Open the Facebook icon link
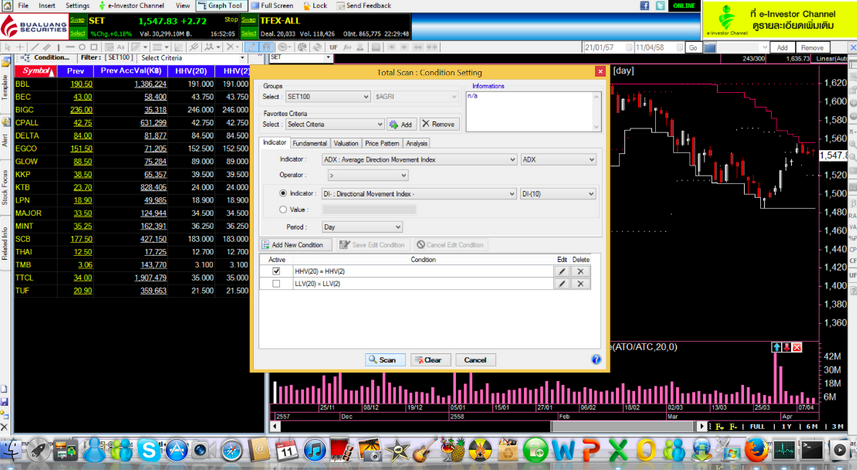 (644, 5)
